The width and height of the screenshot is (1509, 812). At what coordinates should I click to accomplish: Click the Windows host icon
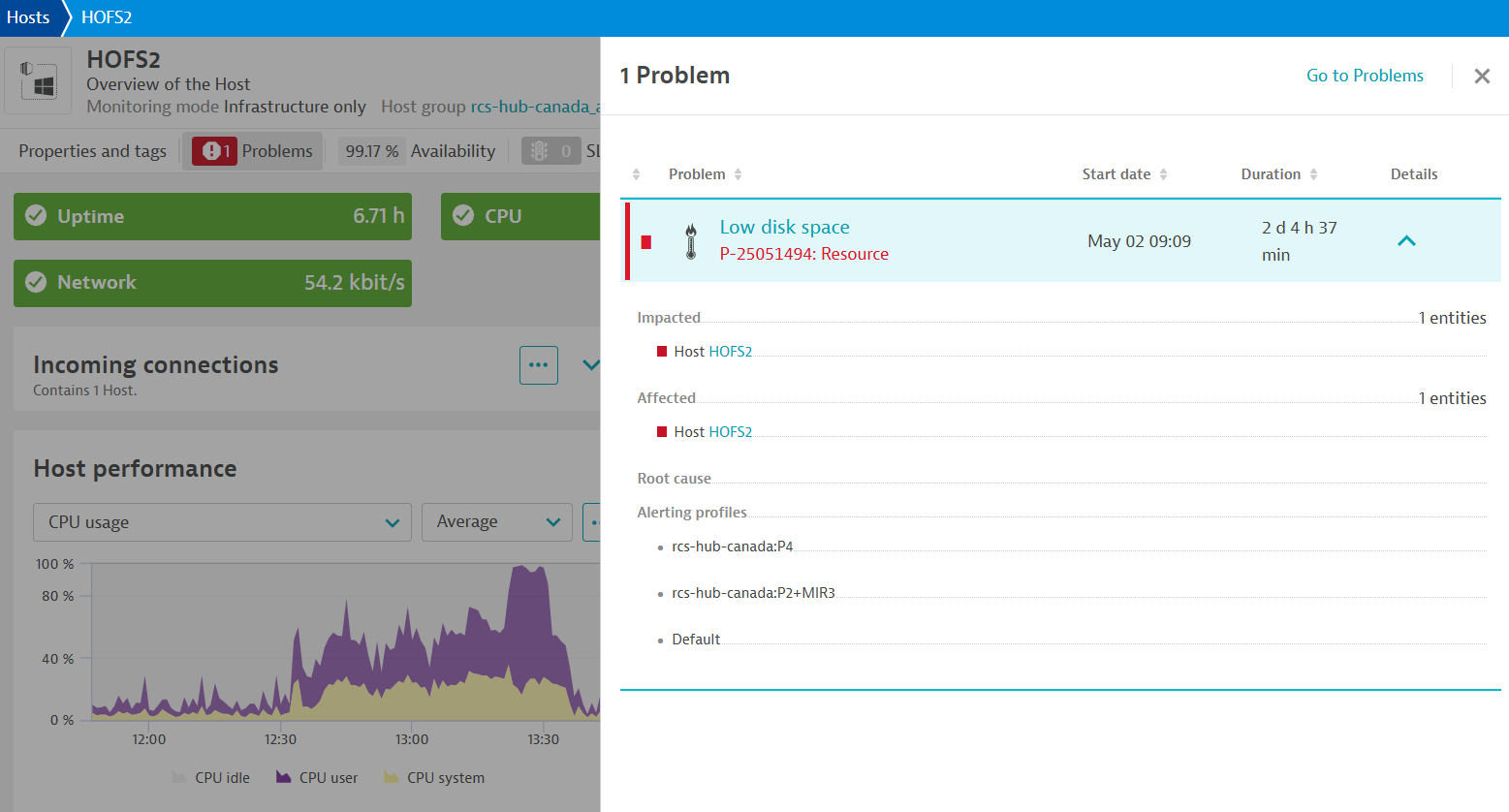(38, 80)
